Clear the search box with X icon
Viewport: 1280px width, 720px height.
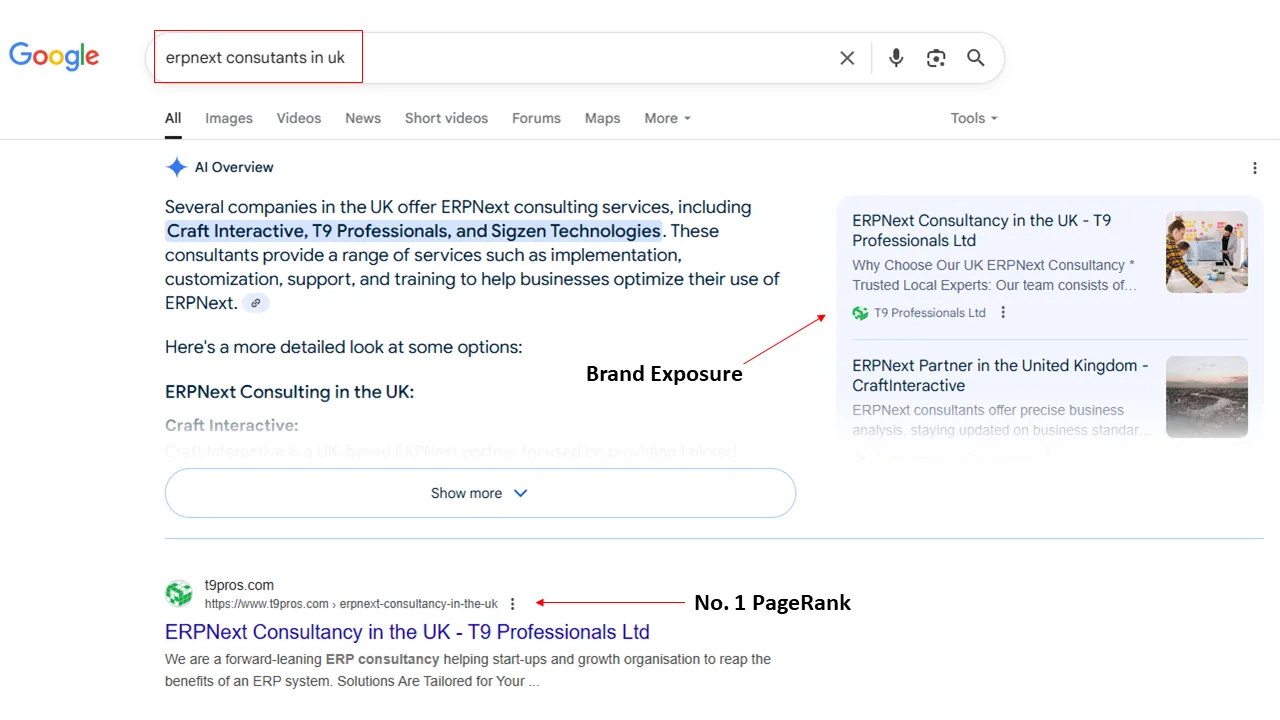pyautogui.click(x=847, y=58)
